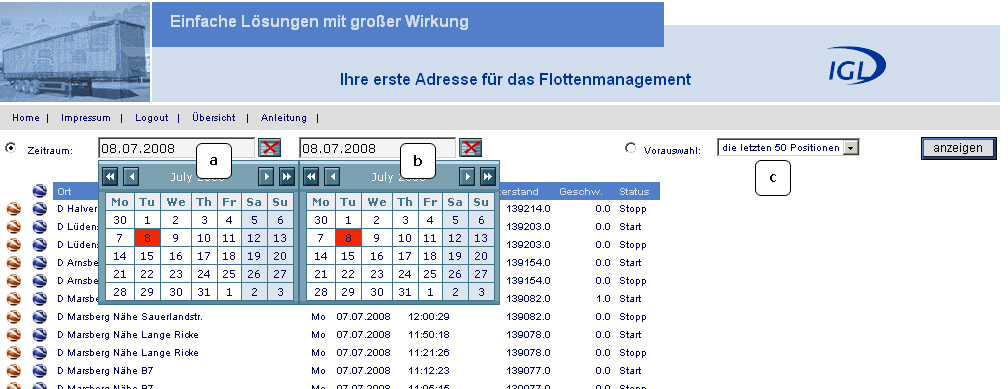Pick day 24 in the right calendar
Screen dimensions: 1008x389
405,274
